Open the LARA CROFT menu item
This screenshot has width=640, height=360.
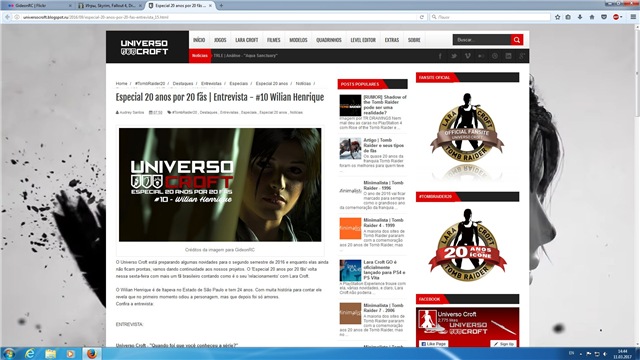coord(247,40)
